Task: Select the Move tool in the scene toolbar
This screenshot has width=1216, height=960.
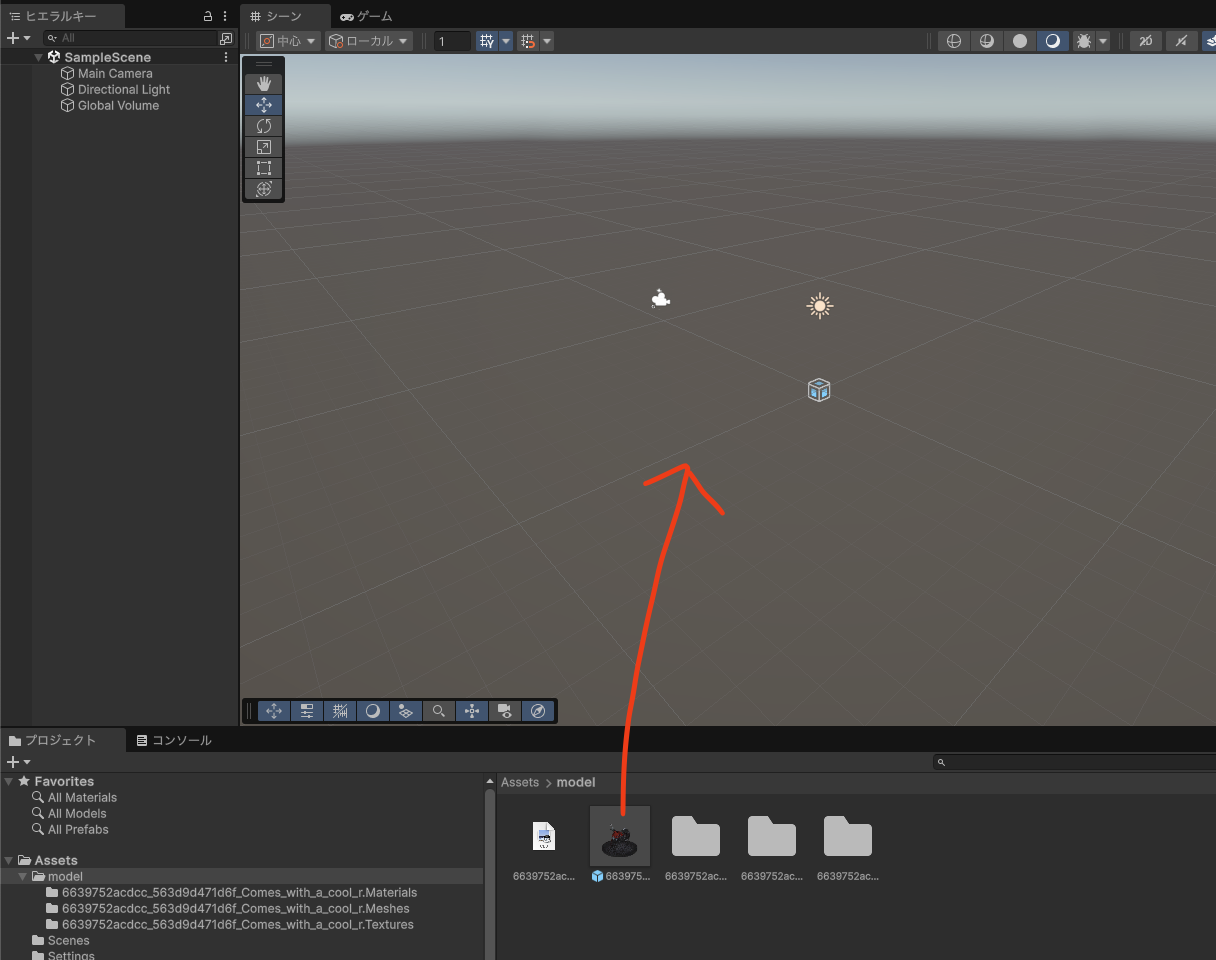Action: coord(263,104)
